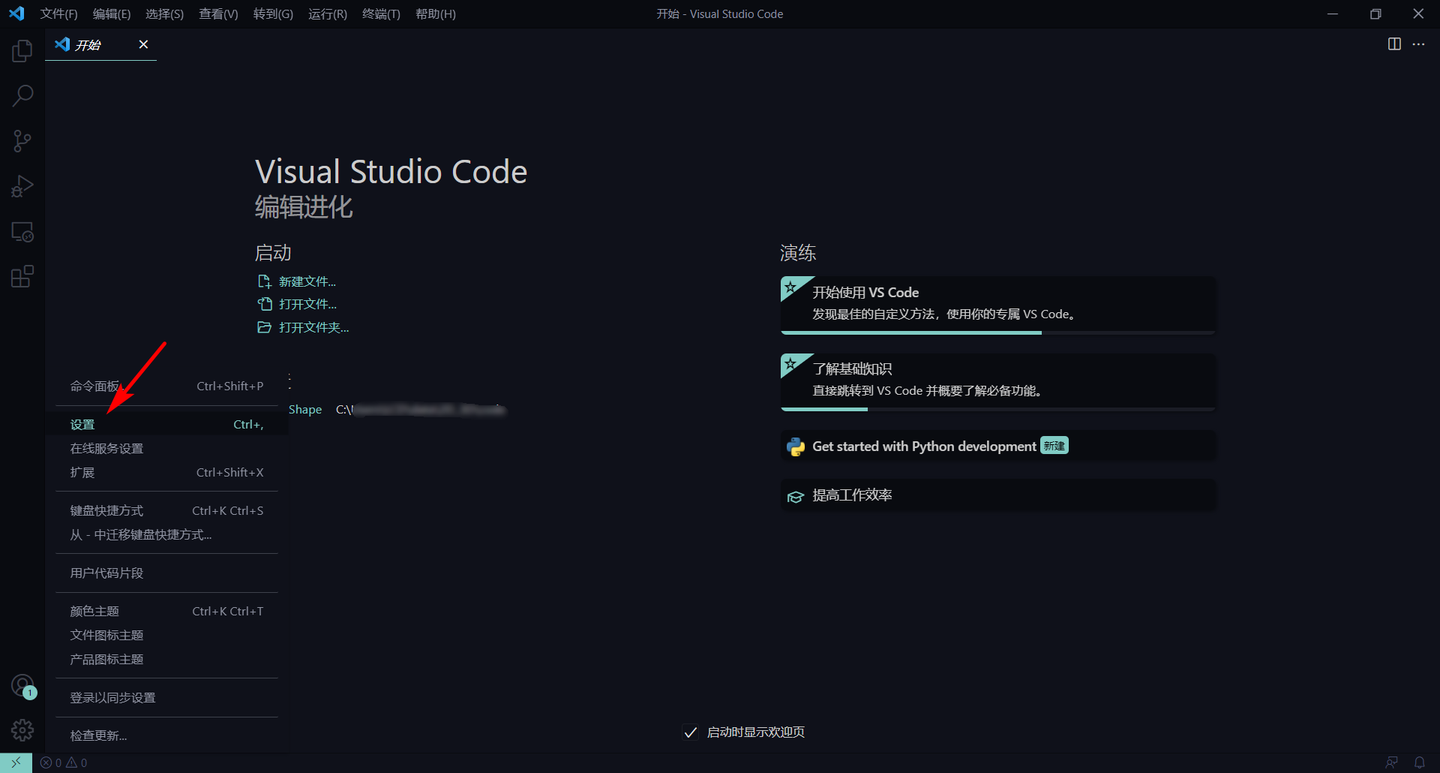The height and width of the screenshot is (773, 1440).
Task: Open the 选择(S) menu
Action: point(165,14)
